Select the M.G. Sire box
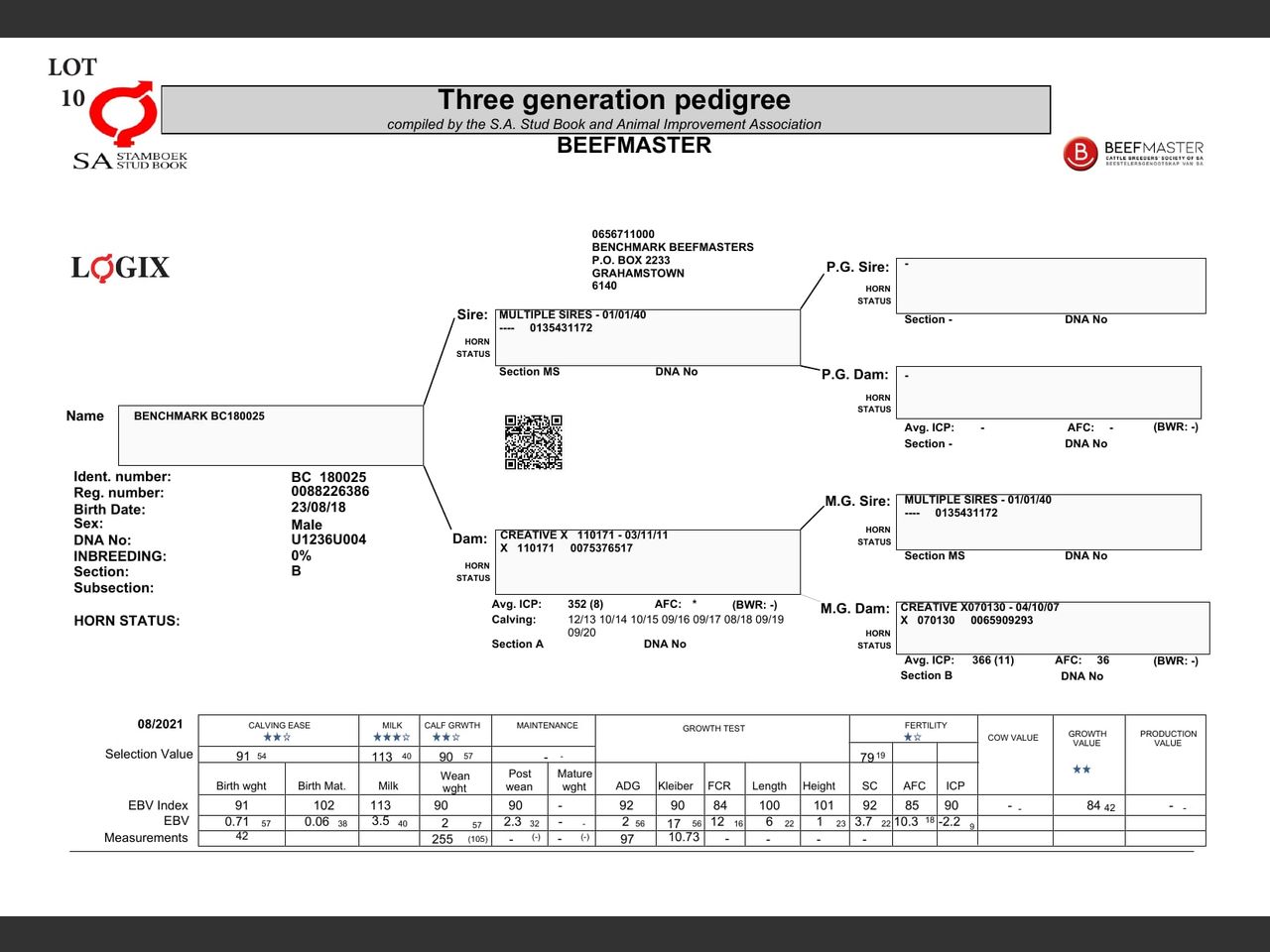Screen dimensions: 1270x952 [1048, 522]
